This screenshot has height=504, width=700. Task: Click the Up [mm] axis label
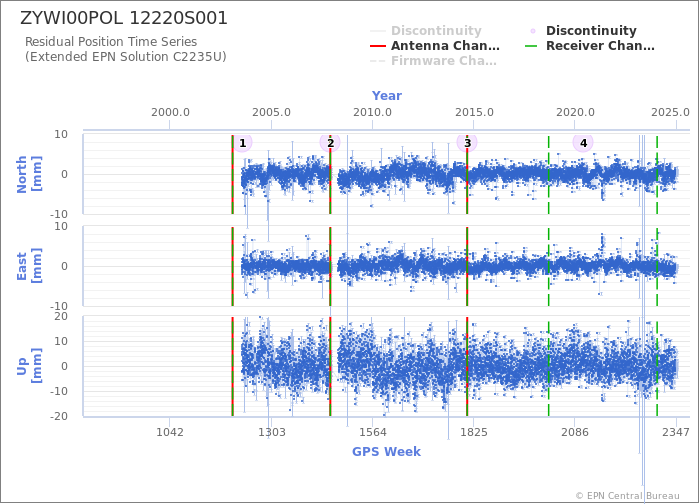[29, 366]
